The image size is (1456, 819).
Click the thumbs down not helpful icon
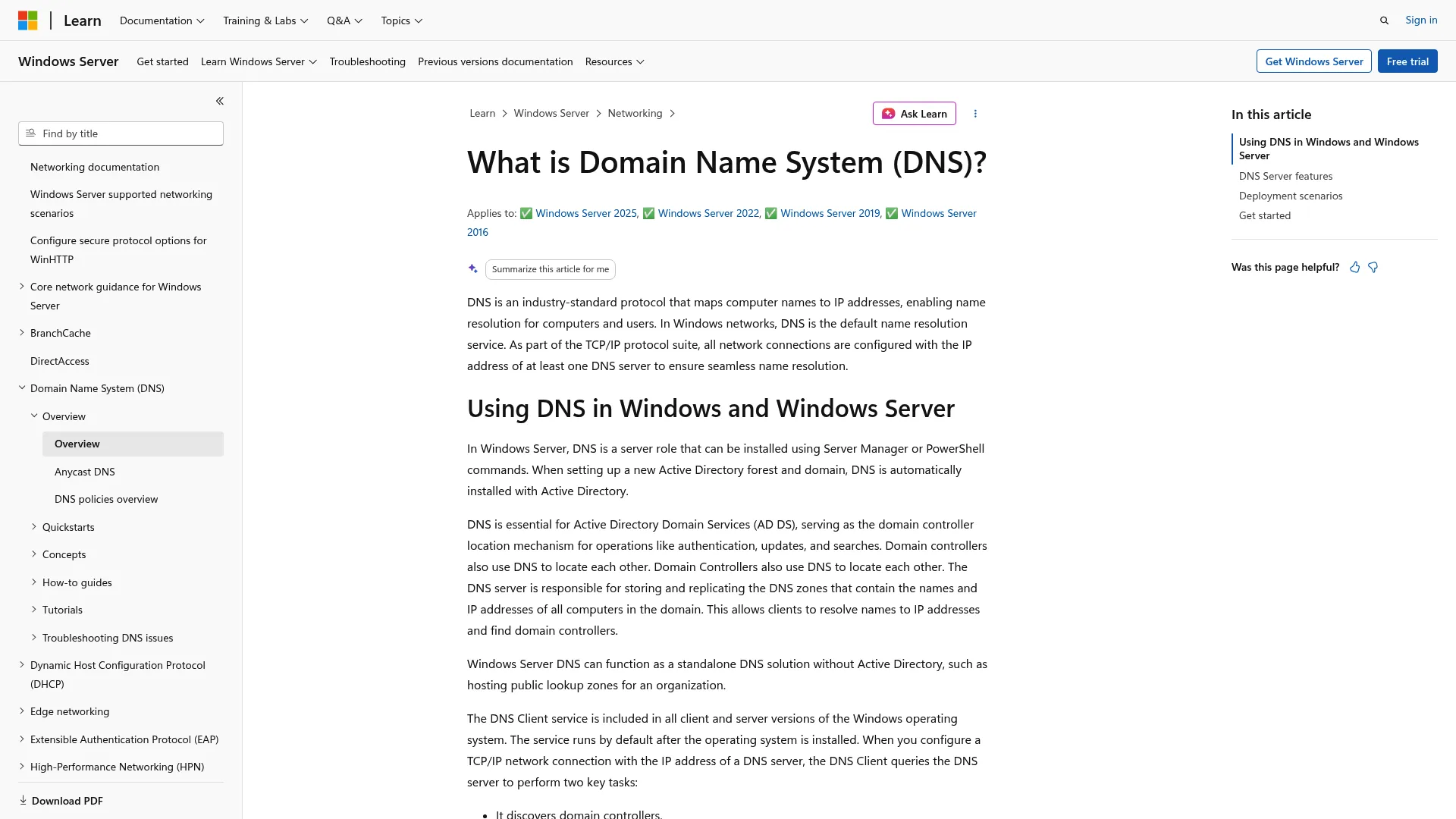coord(1373,267)
